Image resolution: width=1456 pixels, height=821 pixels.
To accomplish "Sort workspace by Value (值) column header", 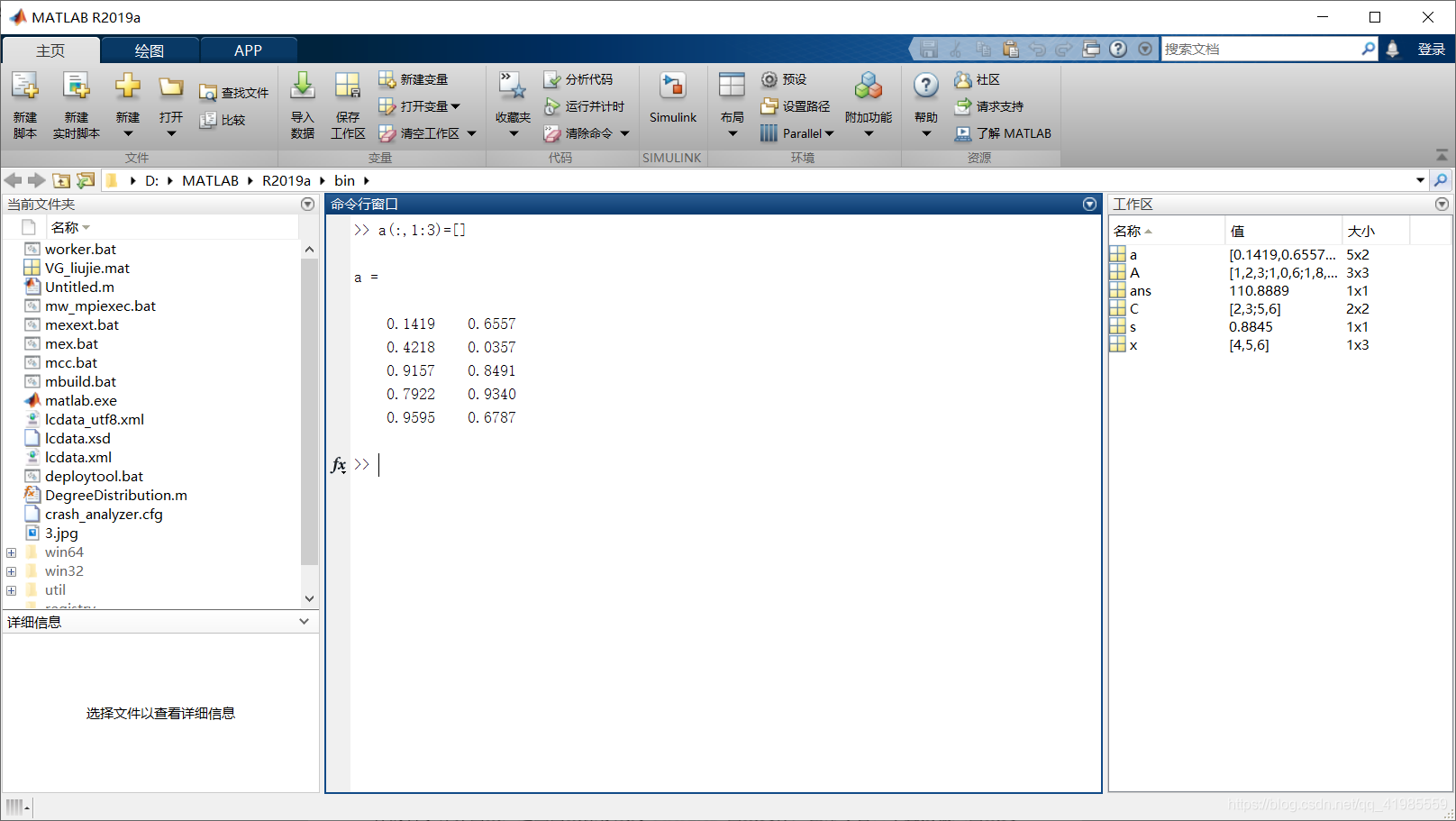I will pyautogui.click(x=1283, y=232).
